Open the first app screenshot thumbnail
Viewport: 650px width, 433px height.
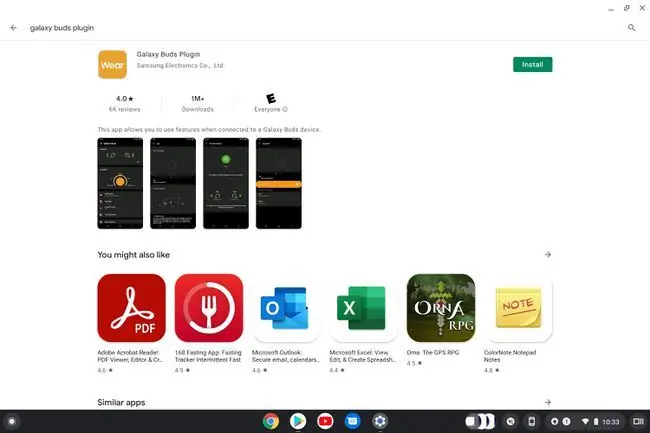(120, 183)
